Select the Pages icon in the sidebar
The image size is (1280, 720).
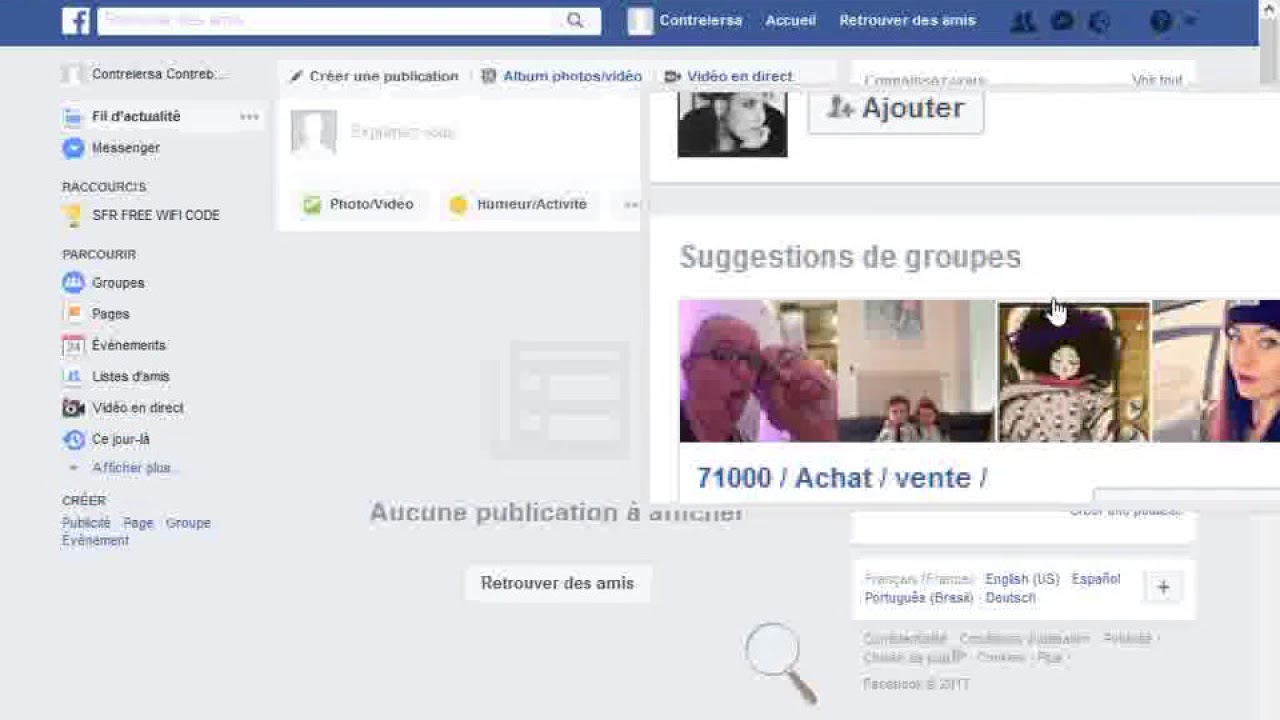[74, 314]
